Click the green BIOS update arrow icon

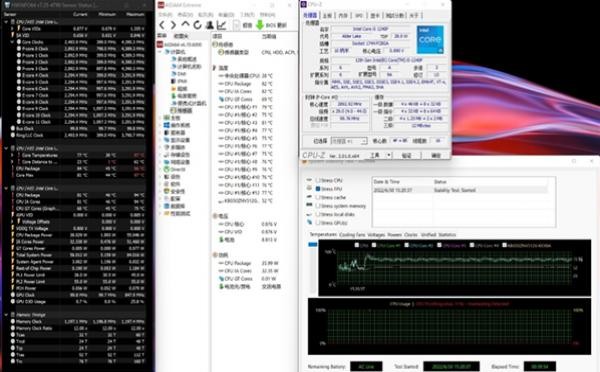260,25
